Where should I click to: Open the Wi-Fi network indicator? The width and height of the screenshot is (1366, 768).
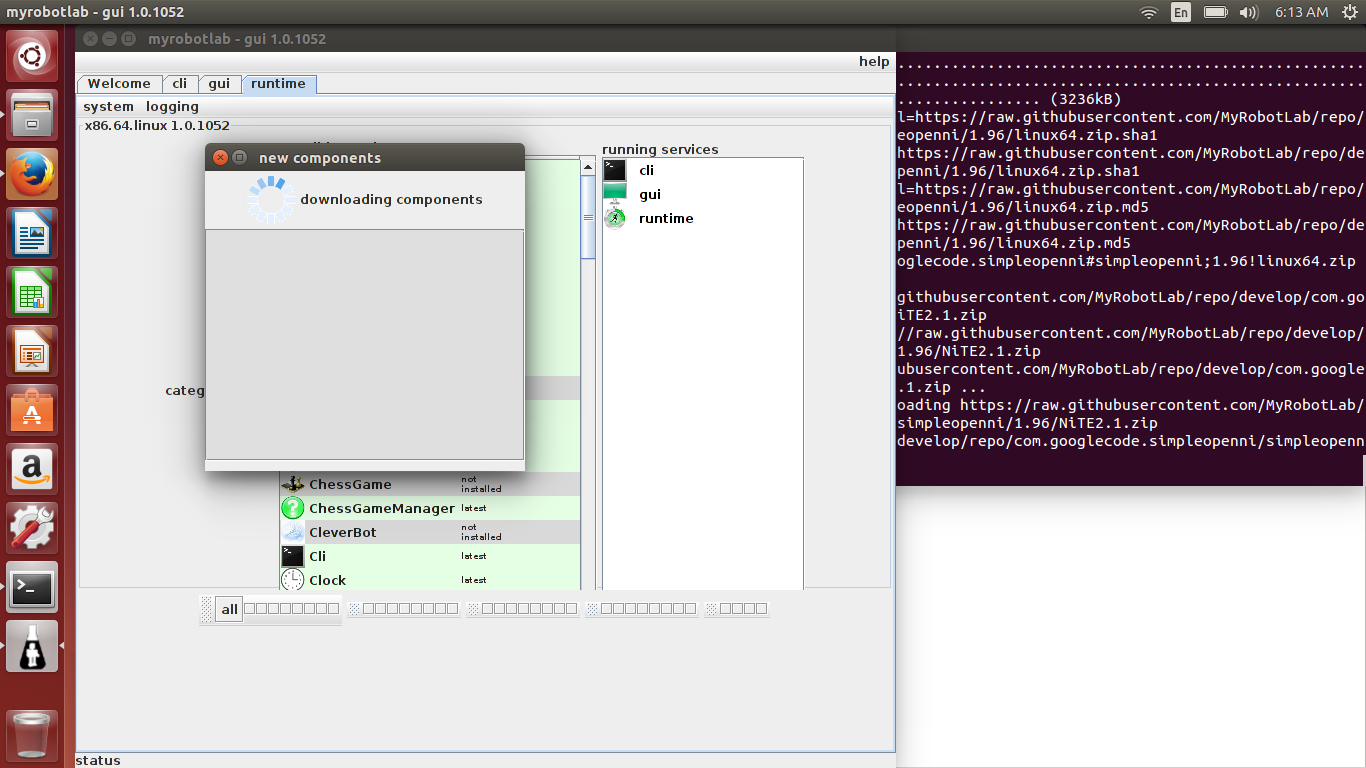(x=1149, y=12)
